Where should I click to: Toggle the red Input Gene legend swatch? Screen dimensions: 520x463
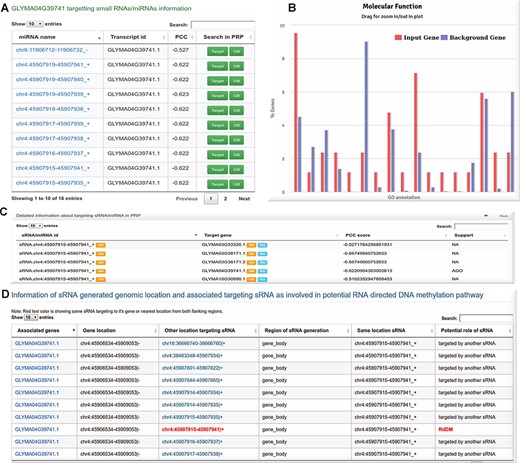398,37
